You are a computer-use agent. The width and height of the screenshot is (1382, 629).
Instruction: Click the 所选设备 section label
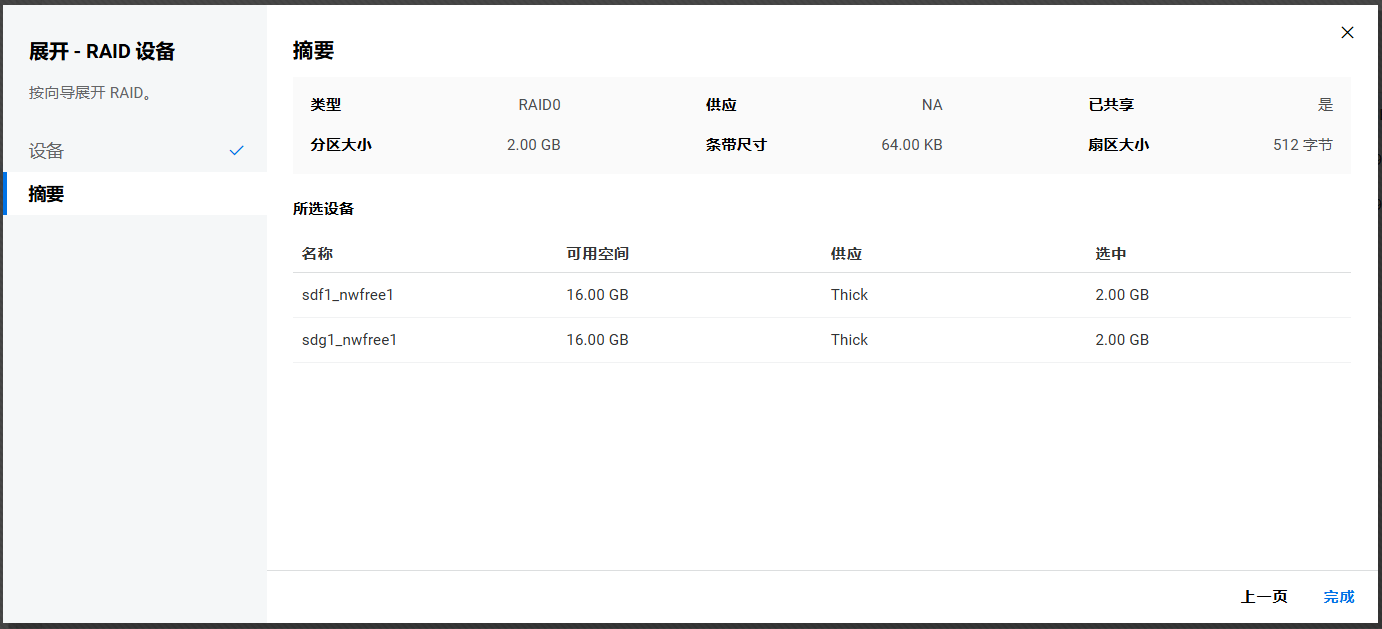(323, 209)
